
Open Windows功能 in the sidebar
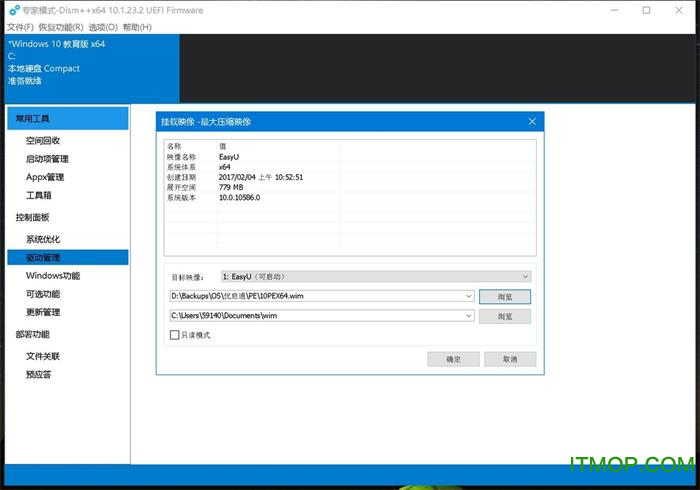click(x=53, y=276)
